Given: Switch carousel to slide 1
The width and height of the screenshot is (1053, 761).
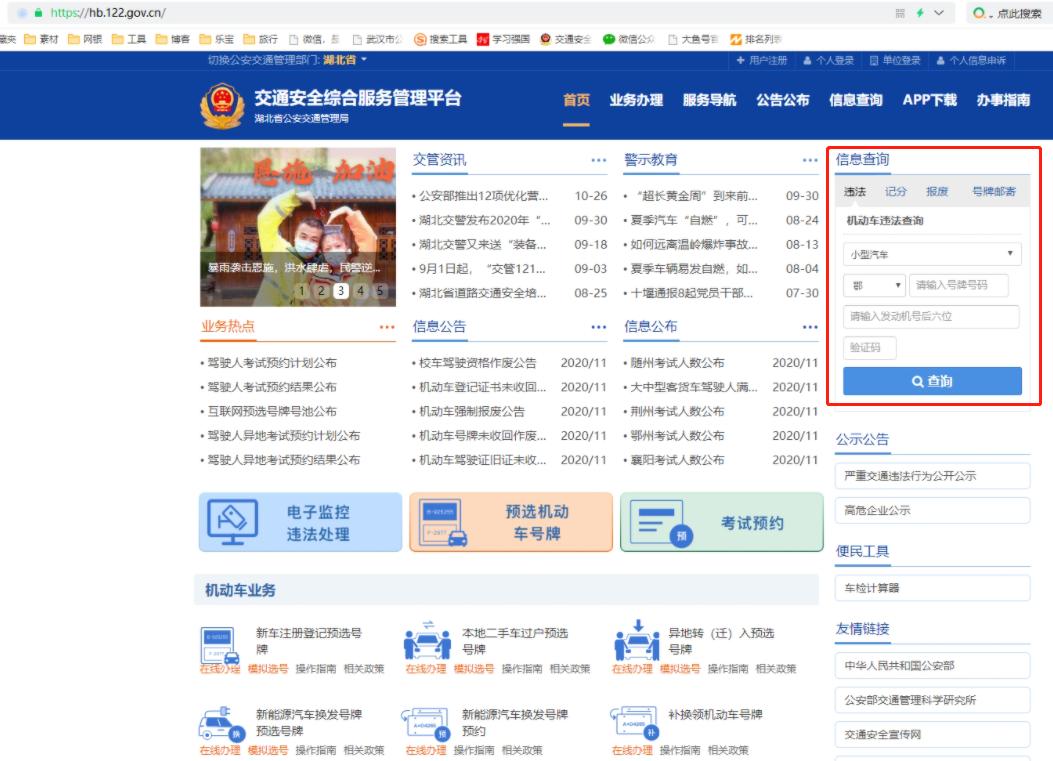Looking at the screenshot, I should 302,291.
